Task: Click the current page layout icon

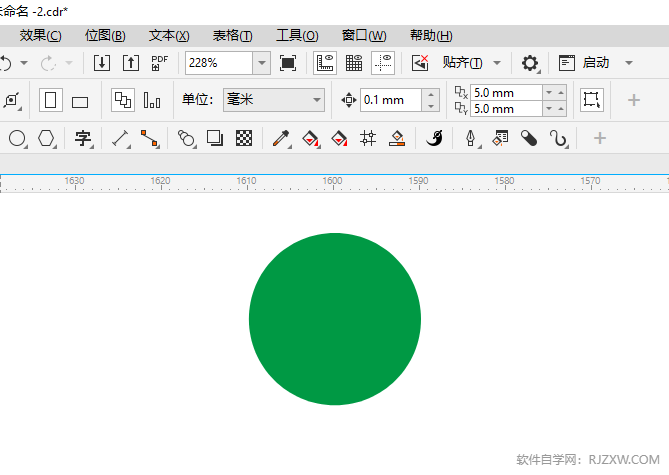Action: (x=152, y=100)
